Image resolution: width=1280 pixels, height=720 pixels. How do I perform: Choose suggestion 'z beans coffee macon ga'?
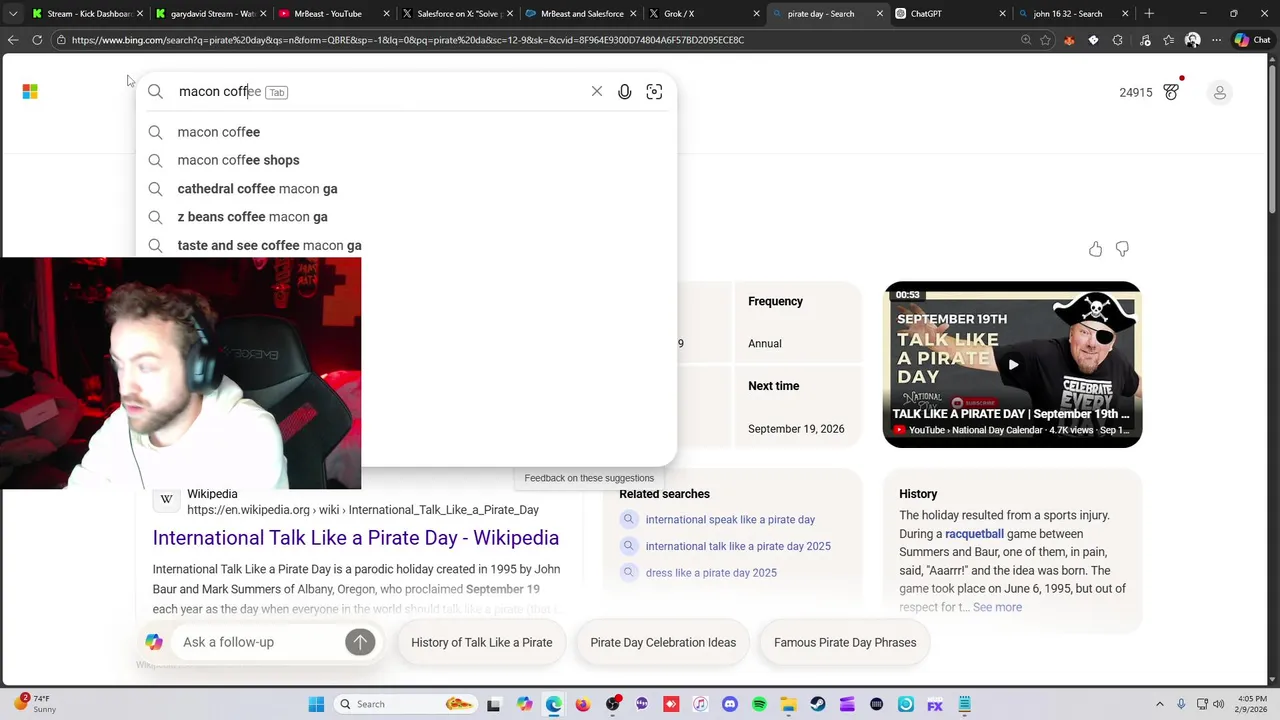(406, 217)
